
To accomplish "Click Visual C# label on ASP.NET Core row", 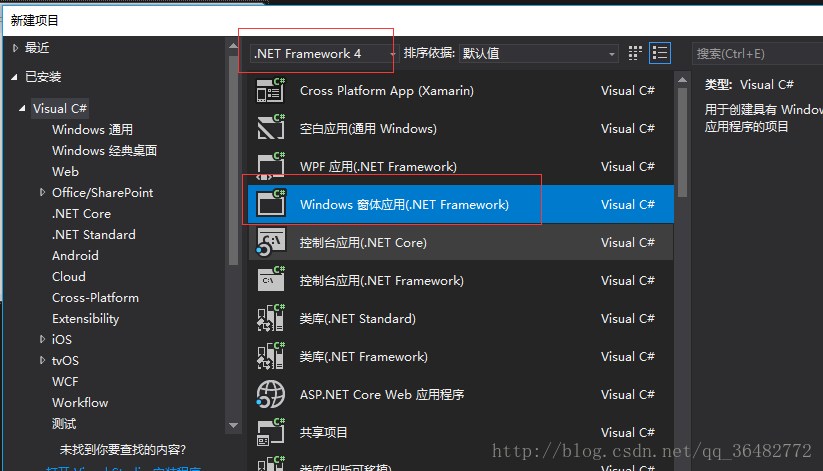I will point(628,394).
